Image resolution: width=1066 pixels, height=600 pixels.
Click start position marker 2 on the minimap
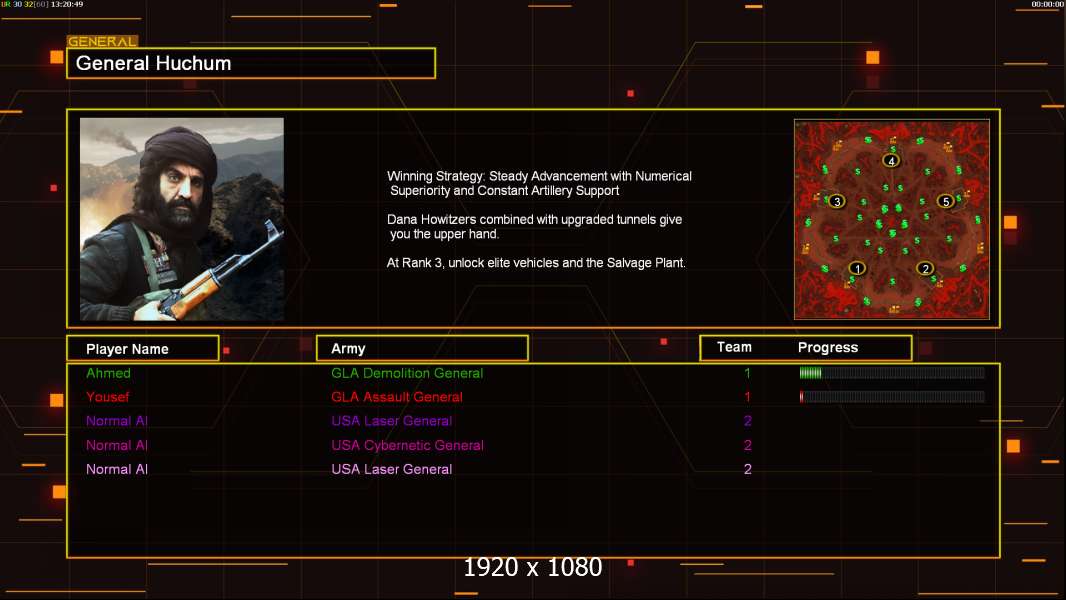pyautogui.click(x=925, y=268)
